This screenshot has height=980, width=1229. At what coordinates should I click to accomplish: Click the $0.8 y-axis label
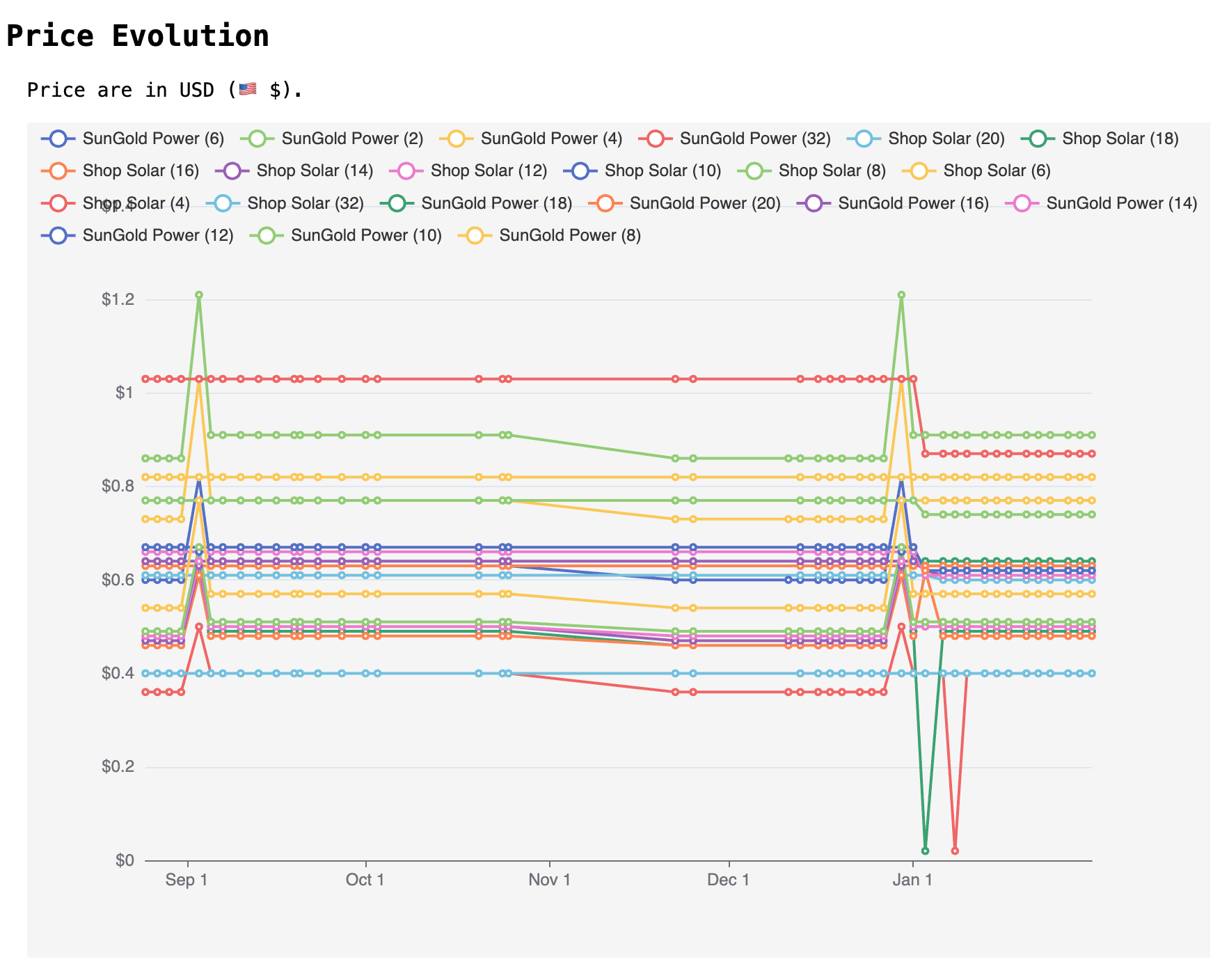click(118, 487)
